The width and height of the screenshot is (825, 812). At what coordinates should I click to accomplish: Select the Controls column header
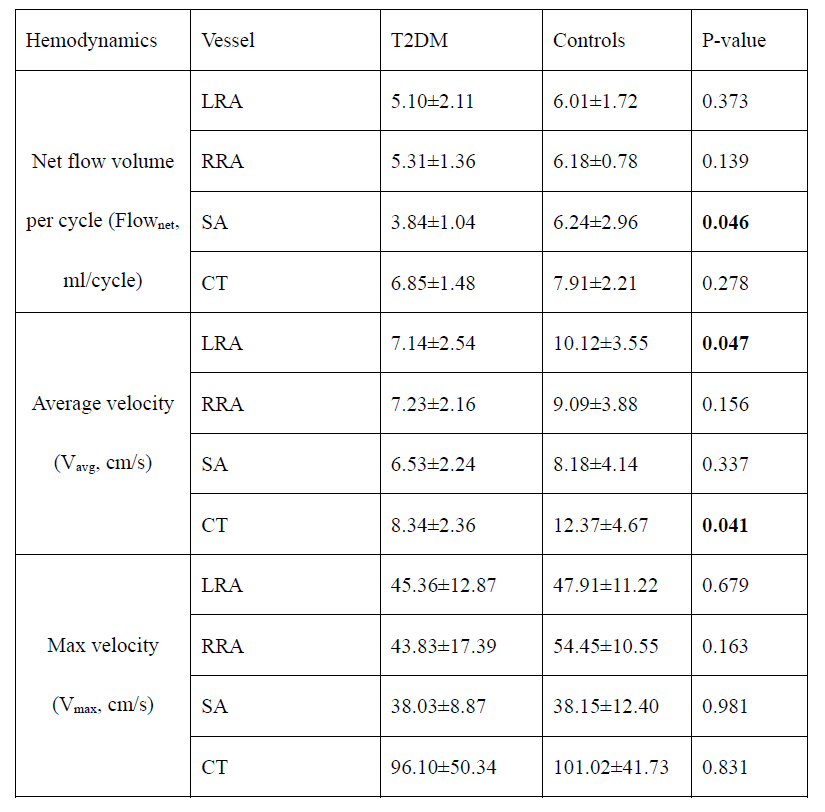(x=589, y=41)
